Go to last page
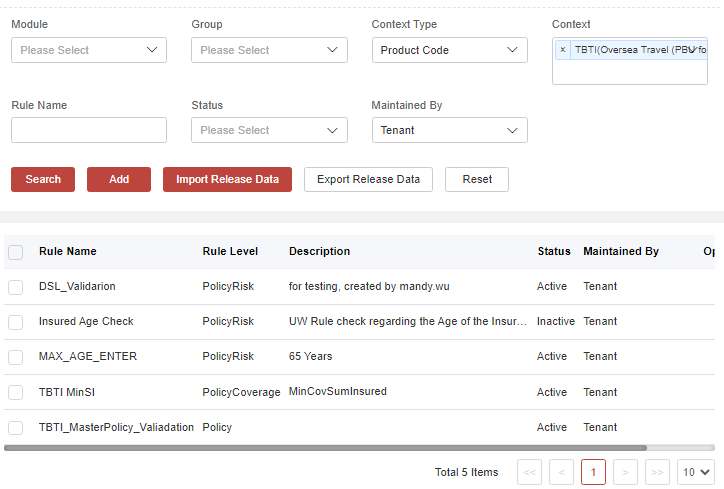 point(657,472)
